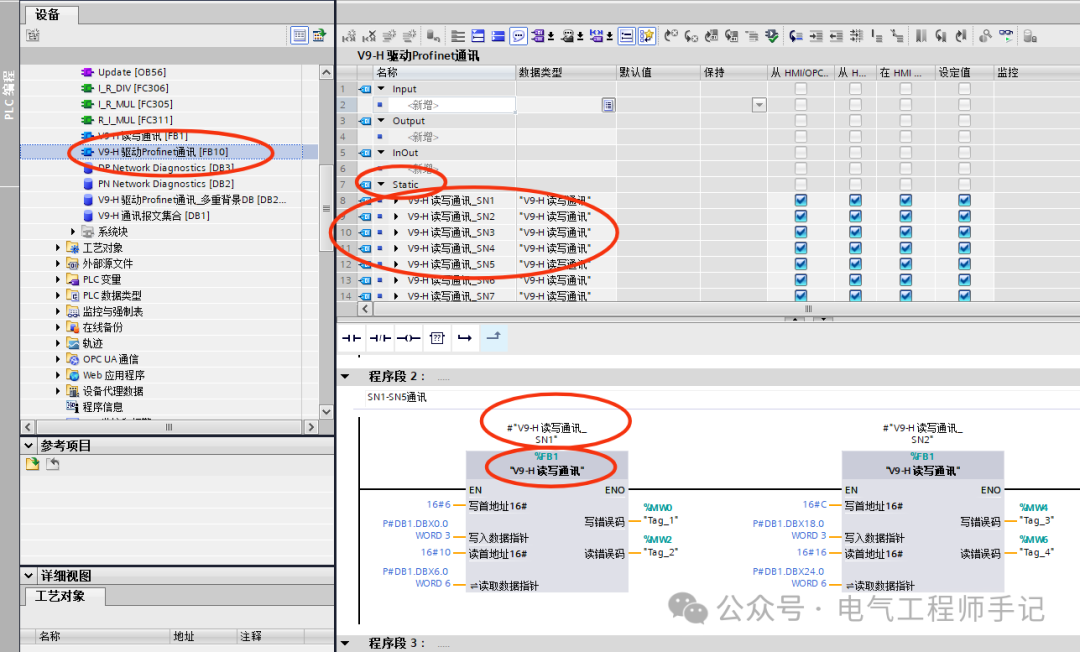The image size is (1080, 652).
Task: Click the tree's horizontal scroll right arrow
Action: click(x=311, y=427)
